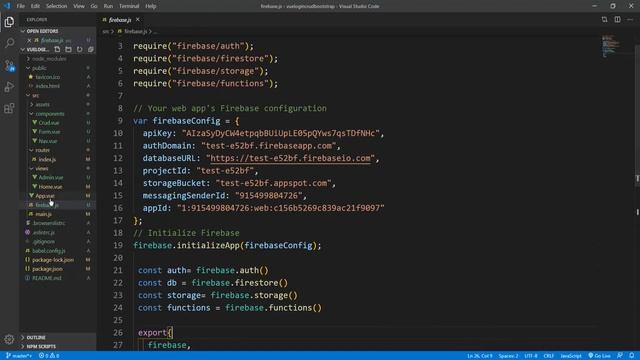640x360 pixels.
Task: Click the VS Code logo in title bar
Action: pos(7,6)
